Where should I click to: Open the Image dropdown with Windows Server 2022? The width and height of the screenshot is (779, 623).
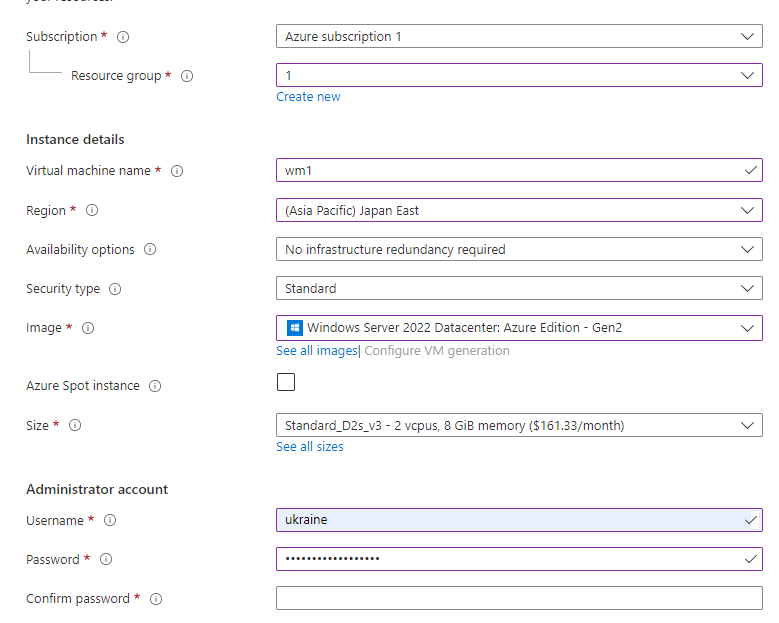[x=519, y=327]
